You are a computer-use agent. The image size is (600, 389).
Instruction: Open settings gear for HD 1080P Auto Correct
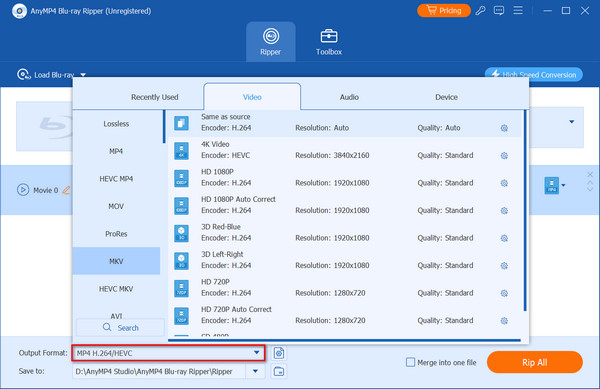point(504,211)
